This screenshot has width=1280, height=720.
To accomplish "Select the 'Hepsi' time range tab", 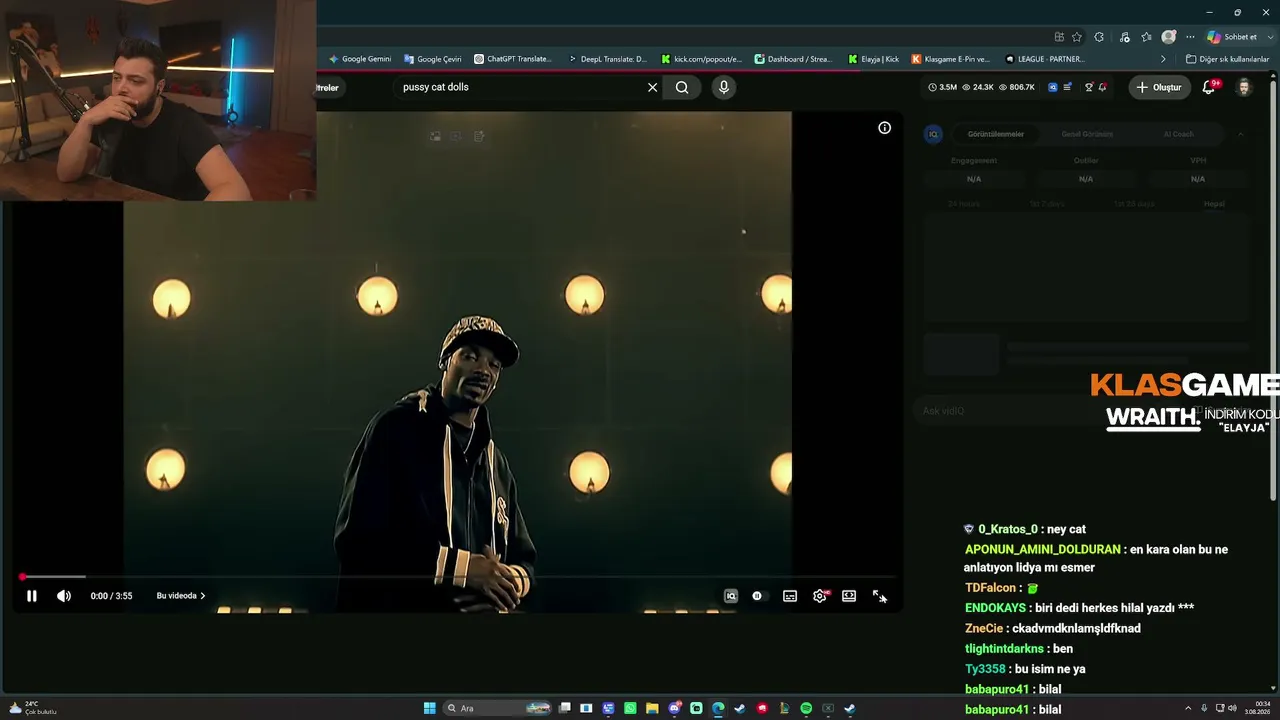I will pos(1214,204).
